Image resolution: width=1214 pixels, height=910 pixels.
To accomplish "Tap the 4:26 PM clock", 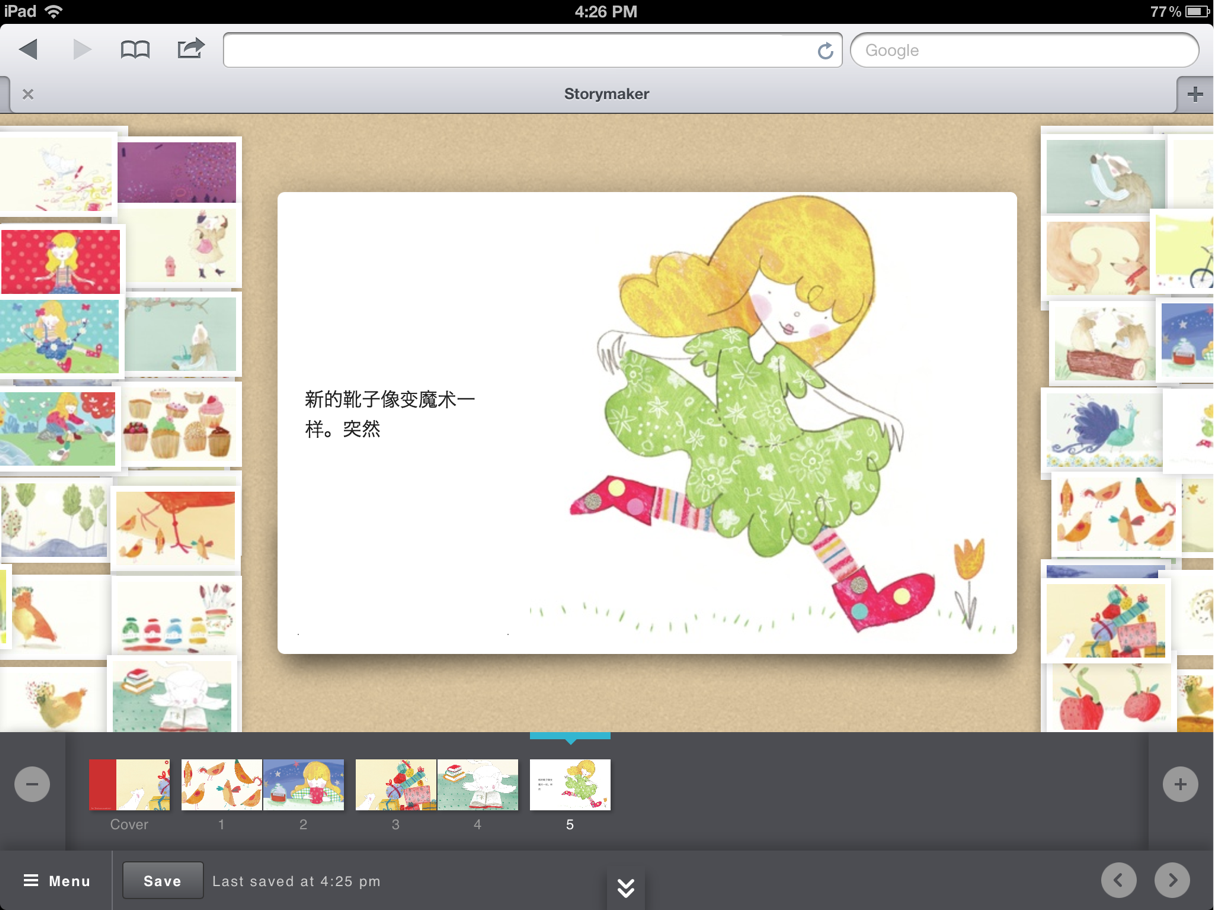I will (606, 12).
